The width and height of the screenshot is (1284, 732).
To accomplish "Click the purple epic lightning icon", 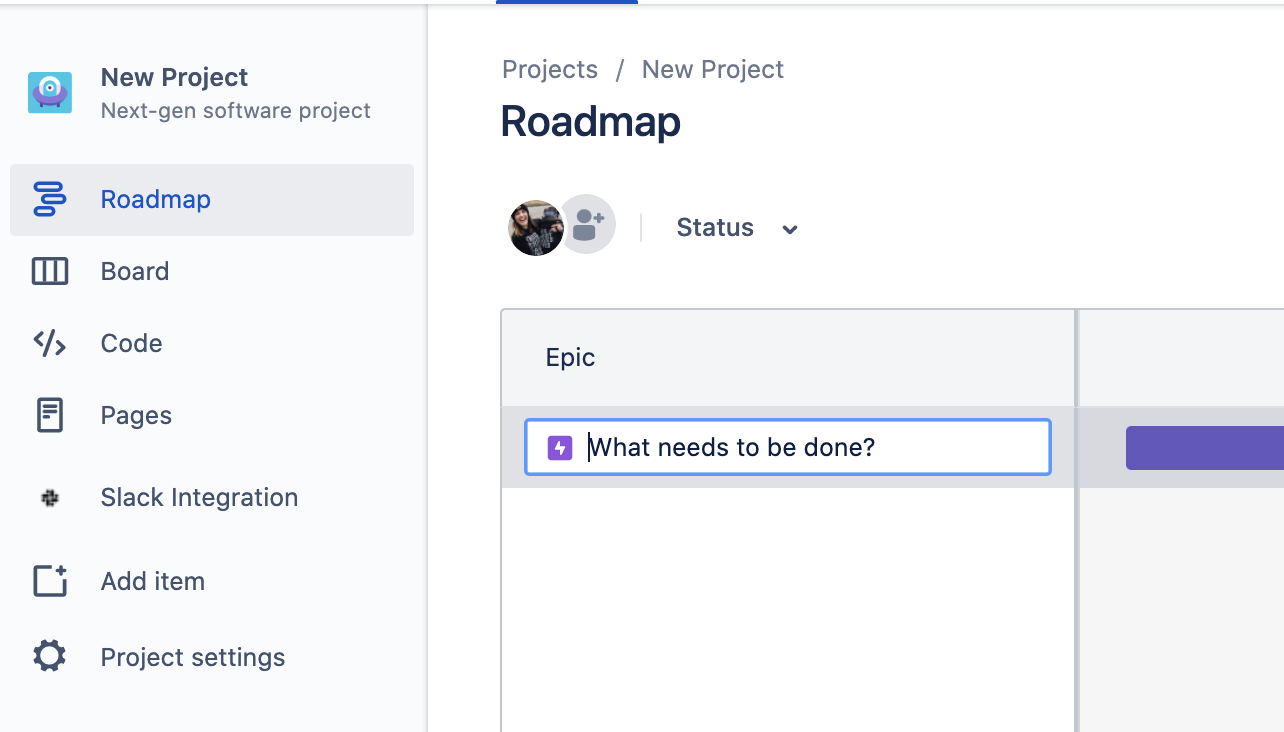I will 559,447.
